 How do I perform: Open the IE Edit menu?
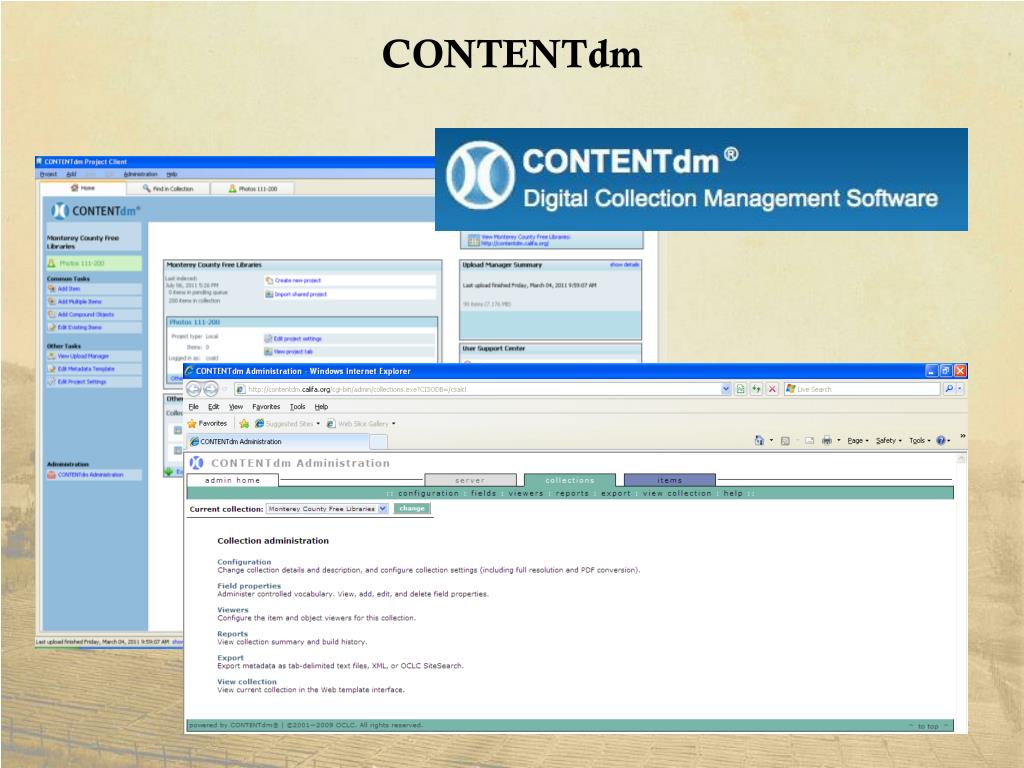214,407
